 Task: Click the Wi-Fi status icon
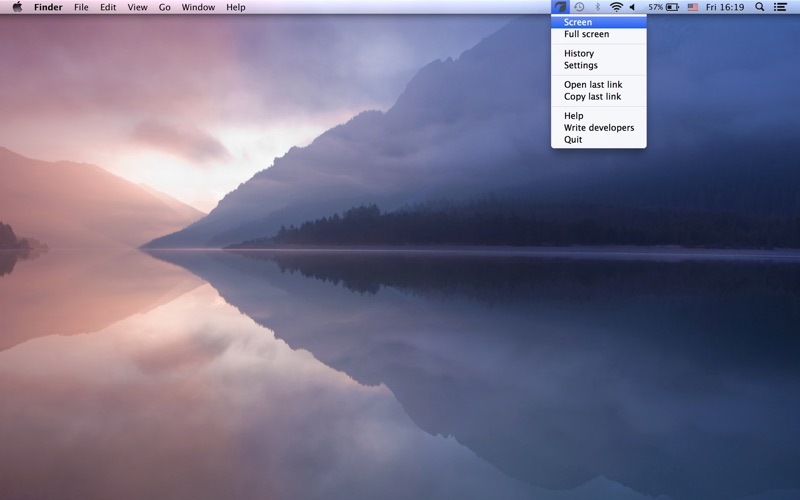pyautogui.click(x=616, y=7)
